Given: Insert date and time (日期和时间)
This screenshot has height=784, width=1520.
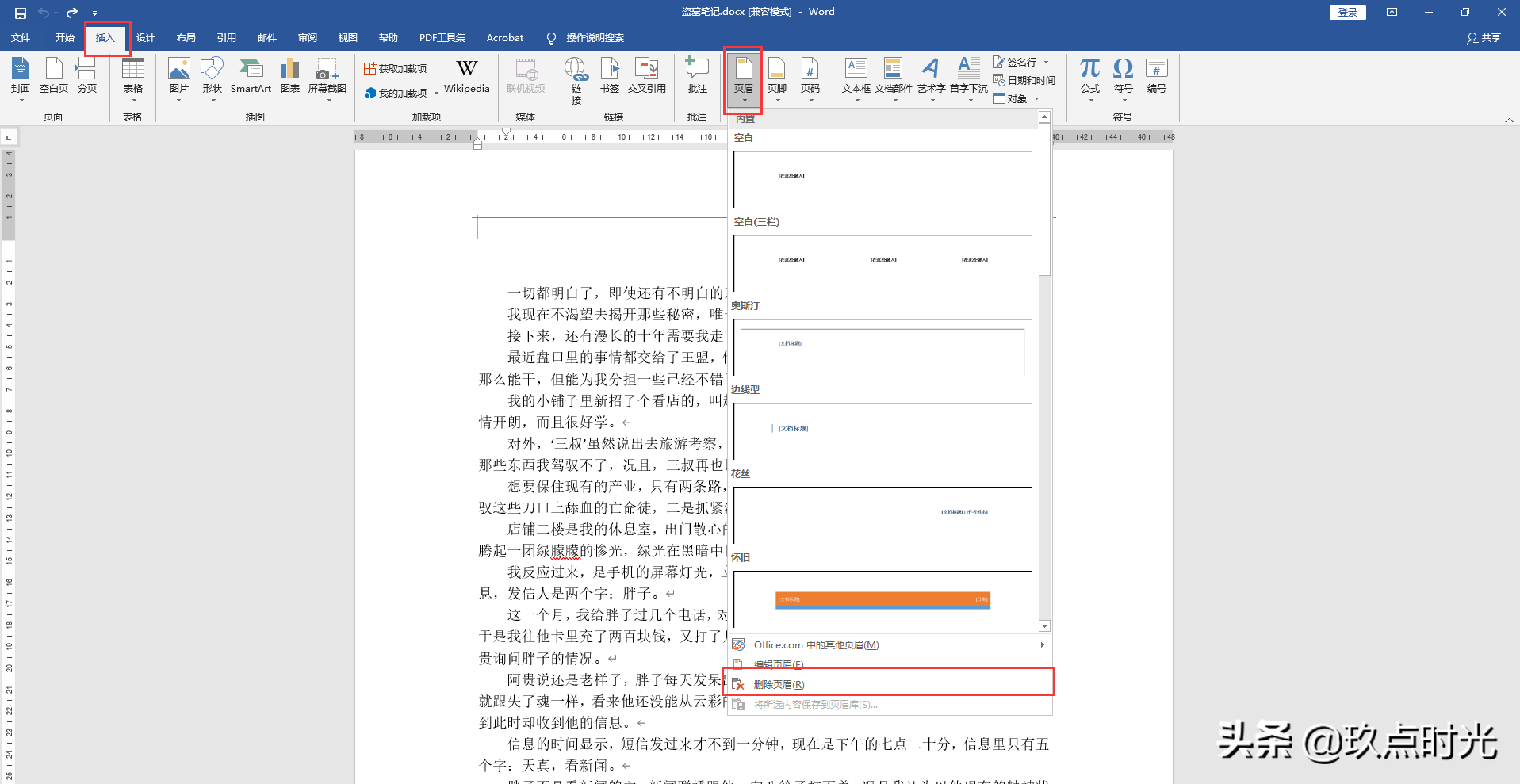Looking at the screenshot, I should tap(1024, 81).
